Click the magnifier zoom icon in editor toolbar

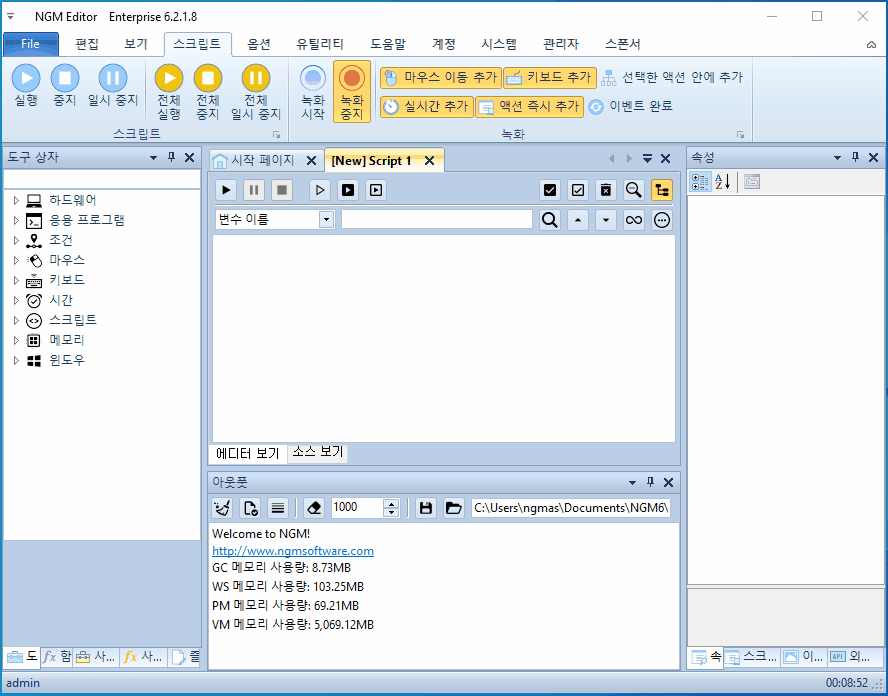click(634, 190)
